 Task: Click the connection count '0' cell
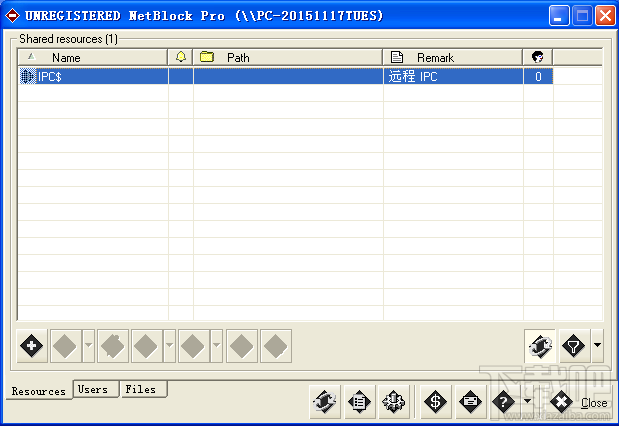point(538,76)
